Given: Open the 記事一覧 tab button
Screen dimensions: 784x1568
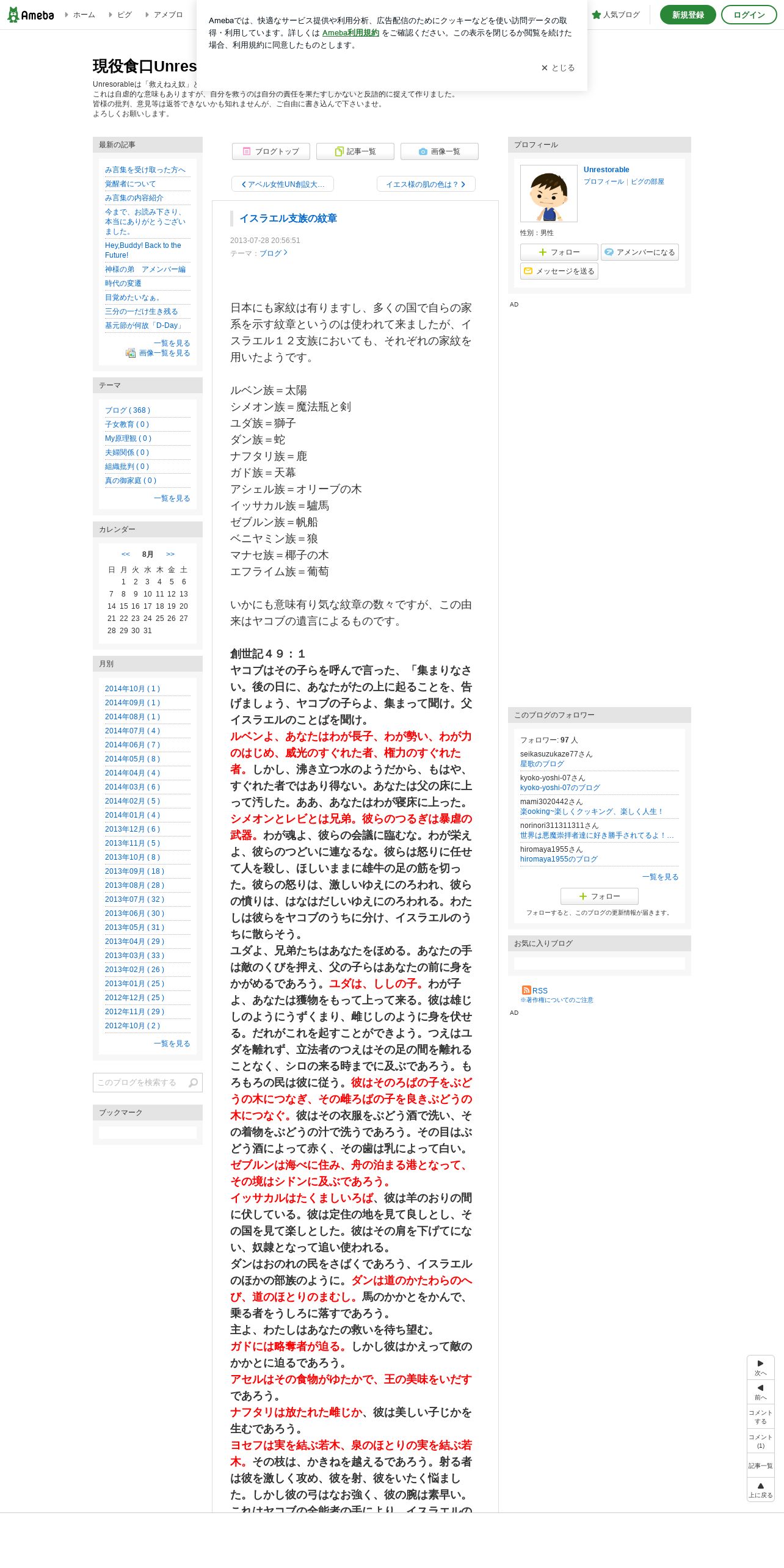Looking at the screenshot, I should [355, 151].
